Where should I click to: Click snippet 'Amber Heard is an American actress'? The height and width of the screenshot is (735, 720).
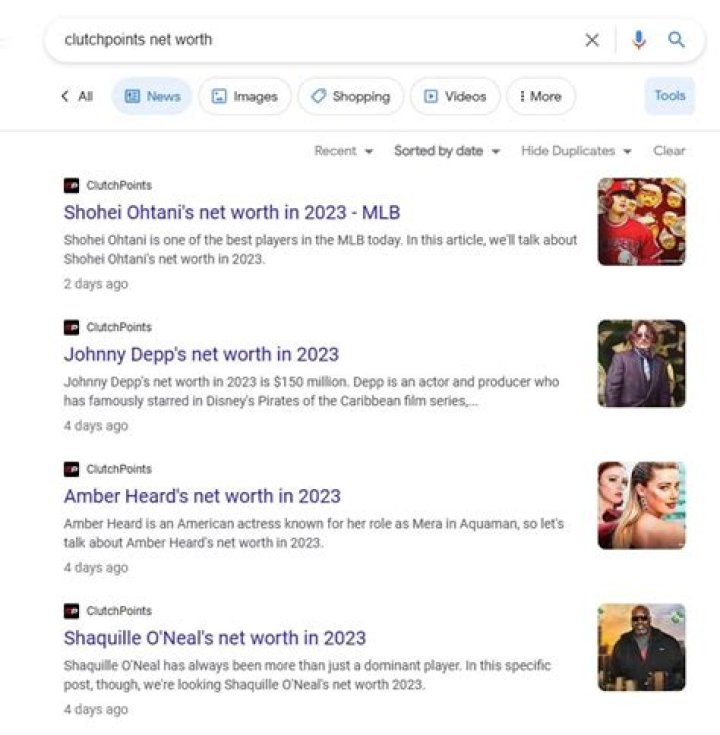point(314,533)
